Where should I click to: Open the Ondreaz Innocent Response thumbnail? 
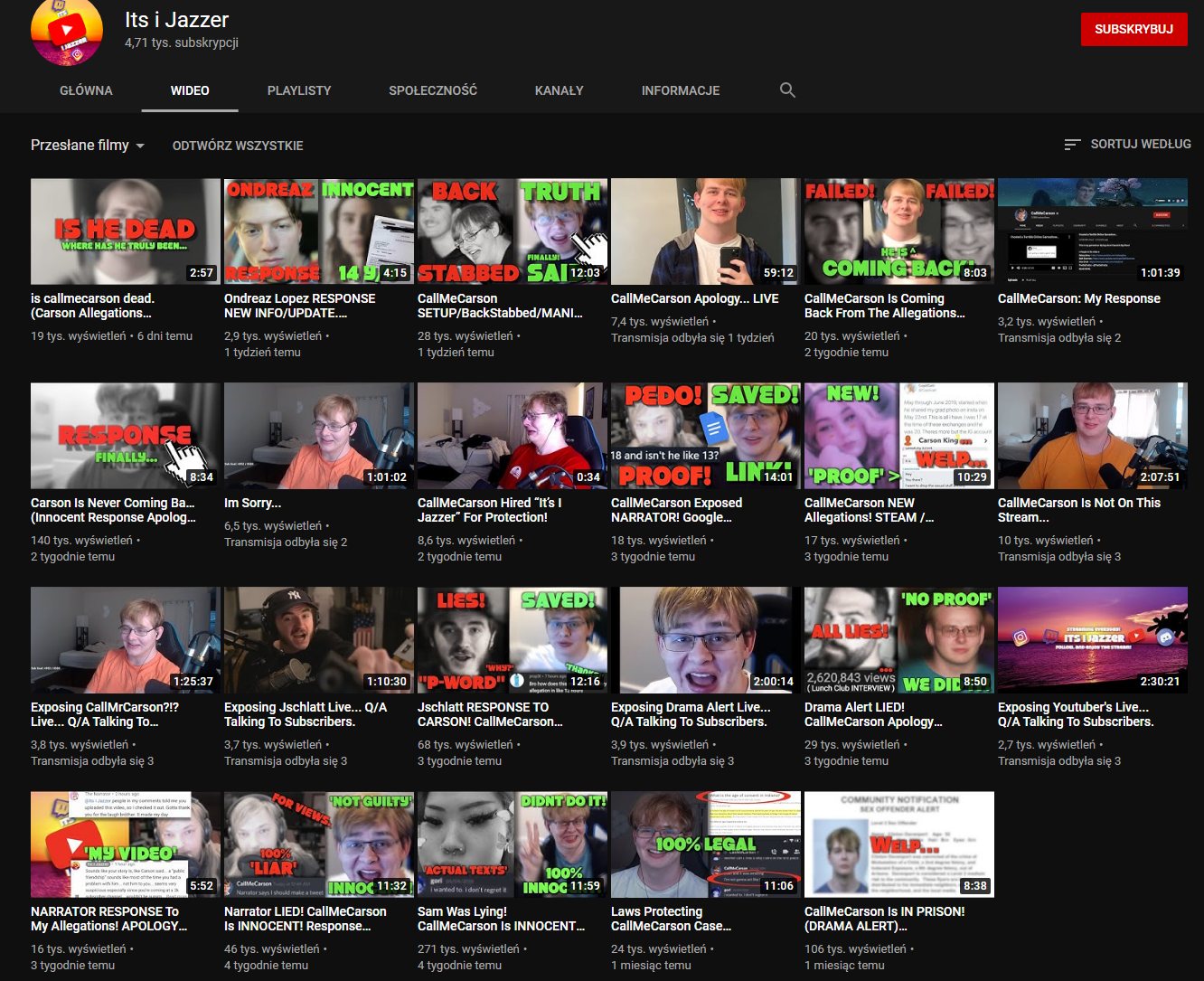coord(319,231)
